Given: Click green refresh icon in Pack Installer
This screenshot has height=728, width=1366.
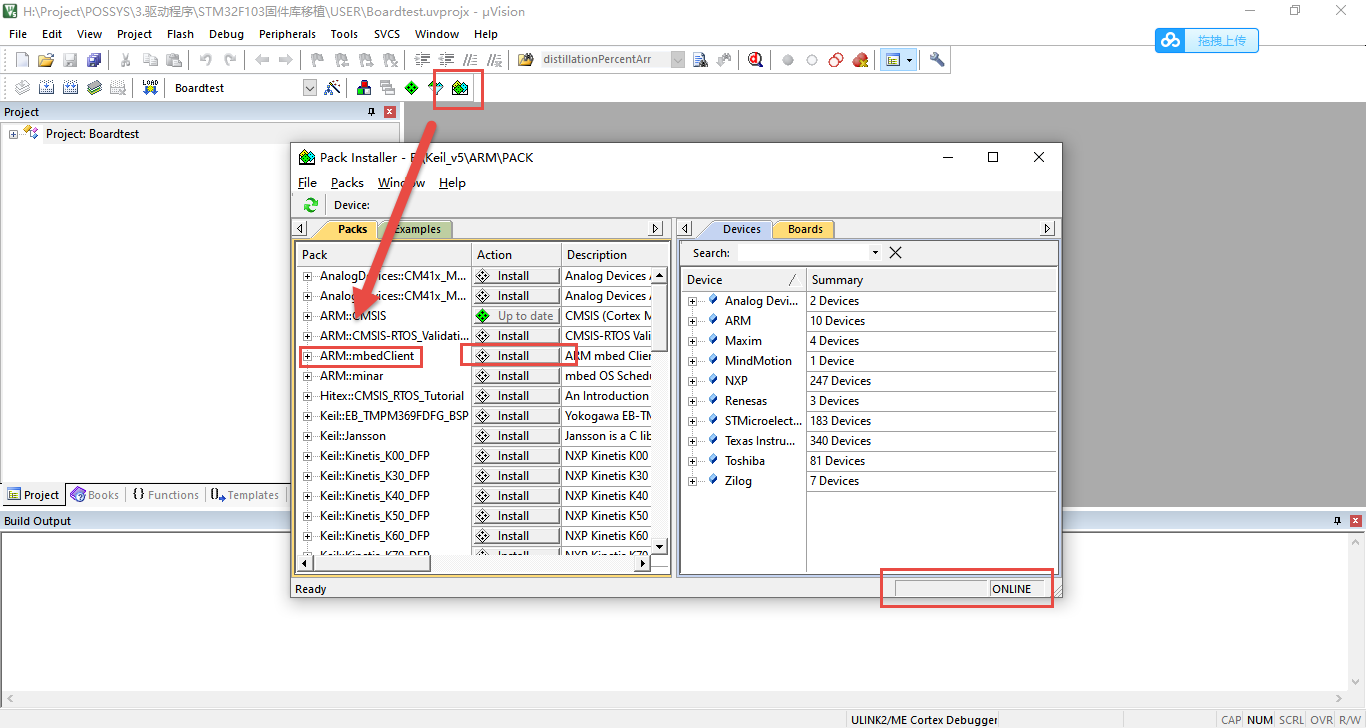Looking at the screenshot, I should pos(311,205).
